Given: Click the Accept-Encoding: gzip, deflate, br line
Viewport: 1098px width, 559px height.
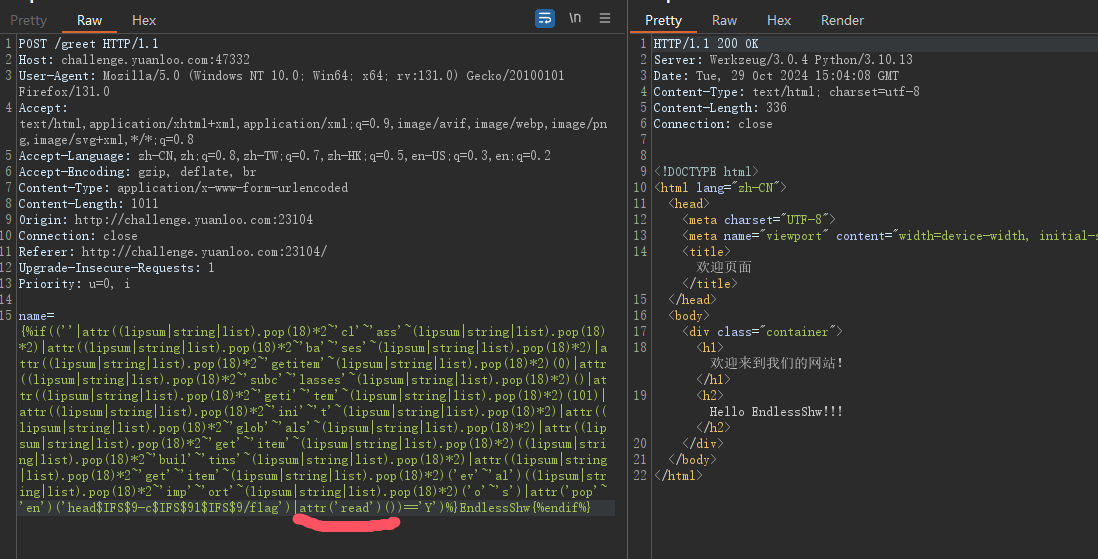Looking at the screenshot, I should pyautogui.click(x=137, y=172).
